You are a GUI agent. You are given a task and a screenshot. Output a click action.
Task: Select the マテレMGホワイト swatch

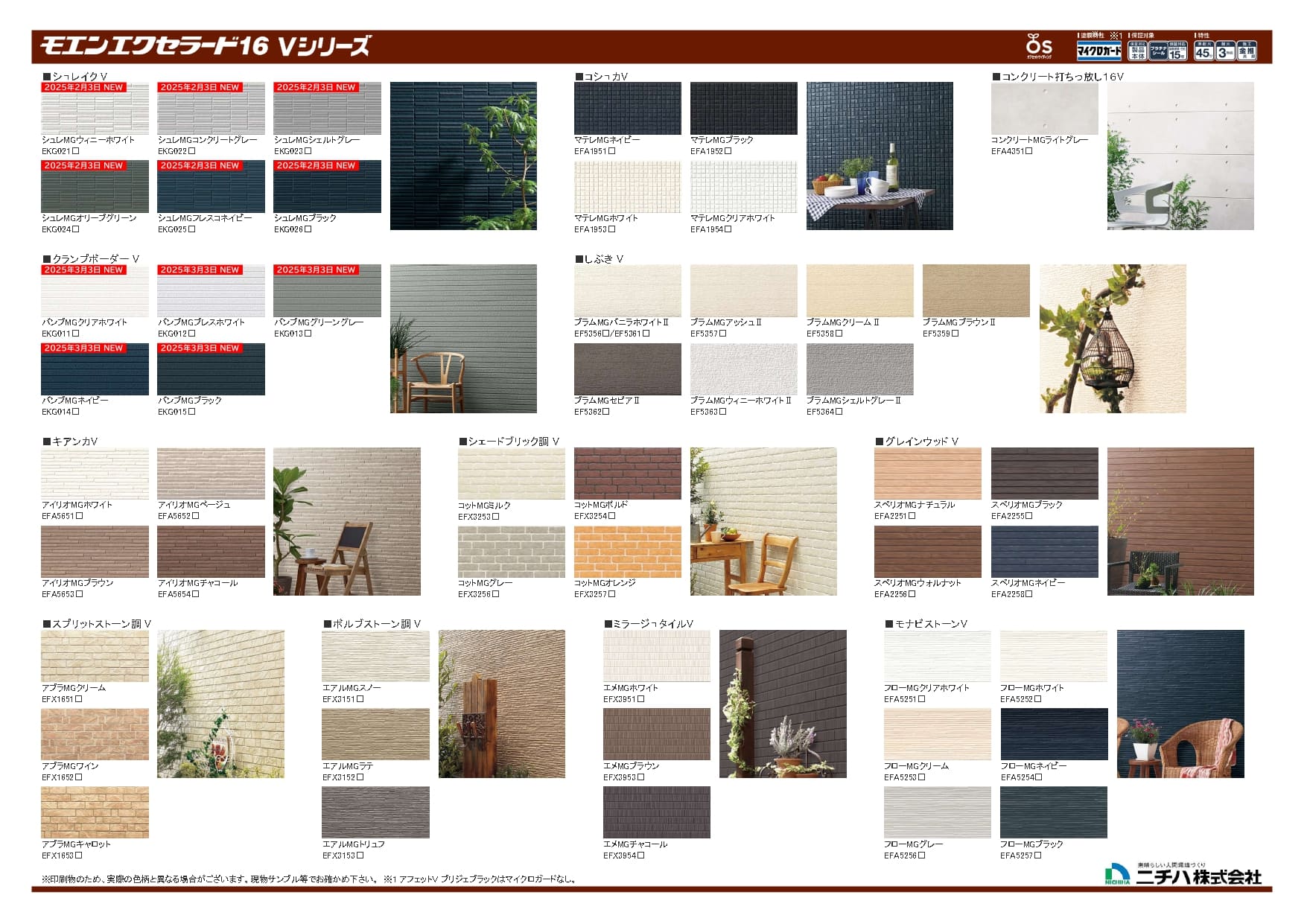point(627,186)
